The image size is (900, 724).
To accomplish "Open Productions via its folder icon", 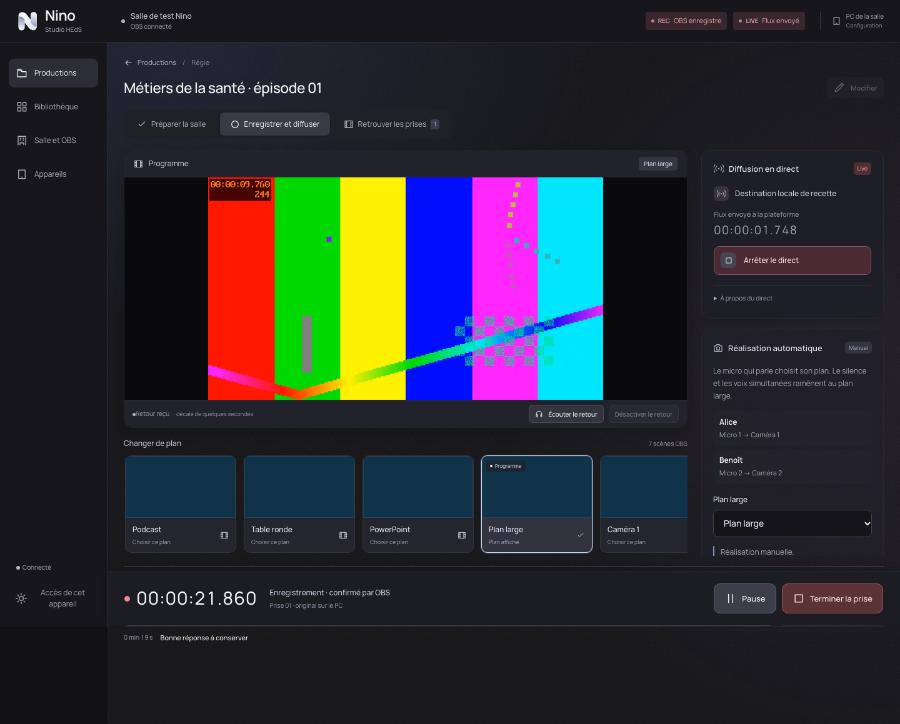I will [x=22, y=73].
